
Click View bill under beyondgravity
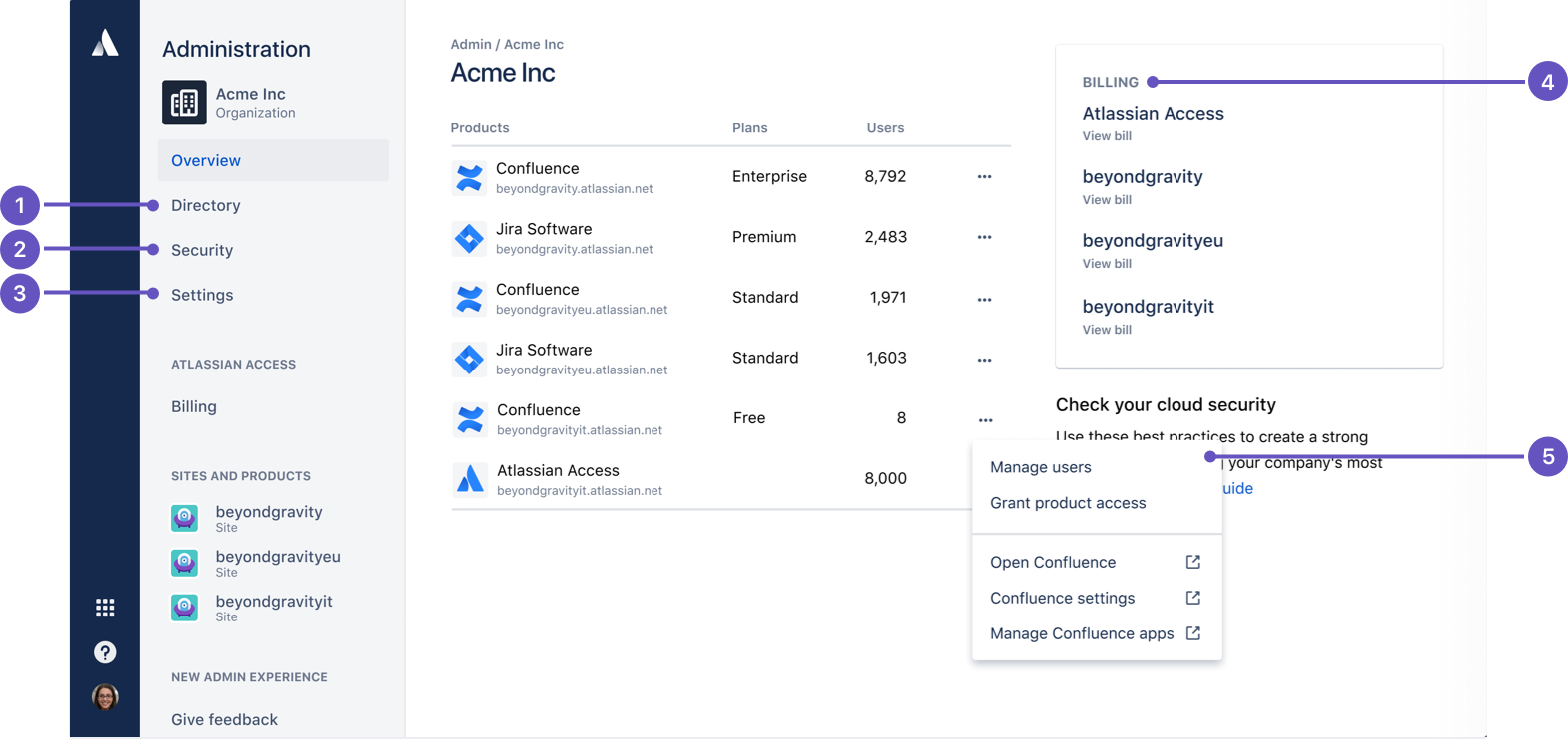point(1107,200)
